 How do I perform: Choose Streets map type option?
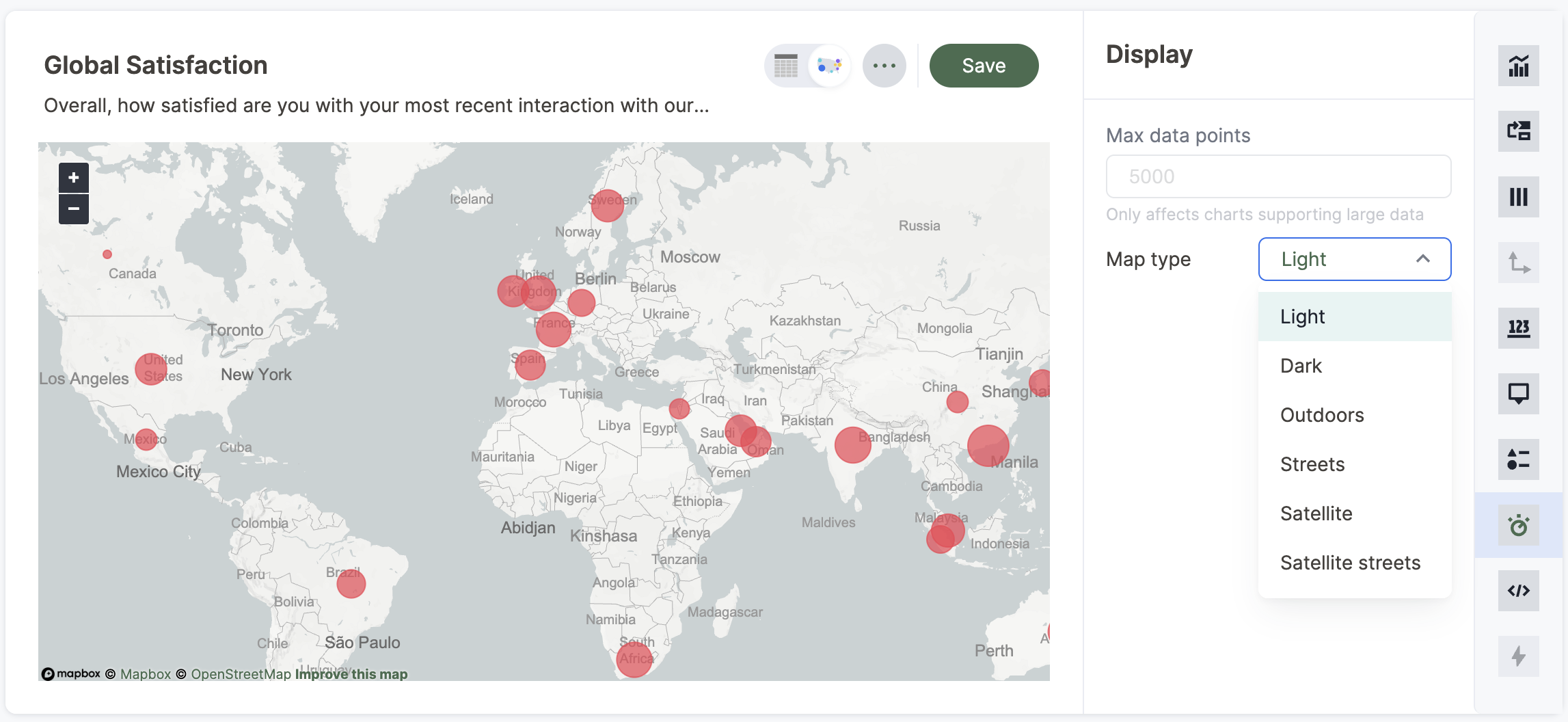click(x=1354, y=464)
